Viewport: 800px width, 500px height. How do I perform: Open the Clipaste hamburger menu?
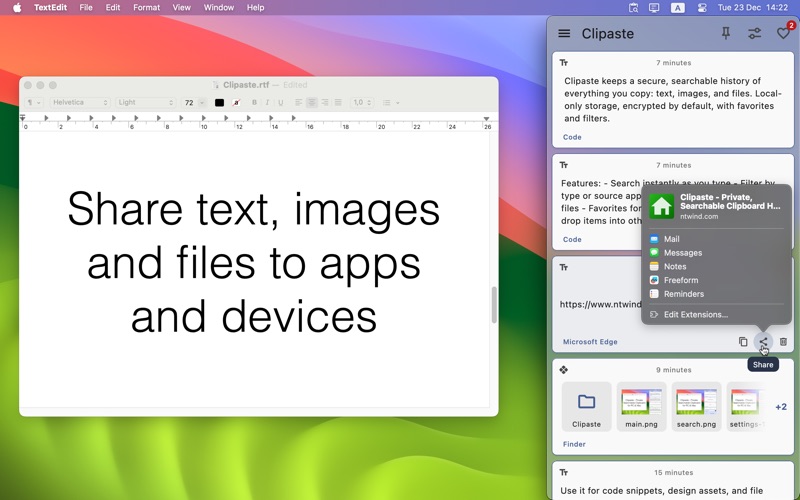point(564,34)
